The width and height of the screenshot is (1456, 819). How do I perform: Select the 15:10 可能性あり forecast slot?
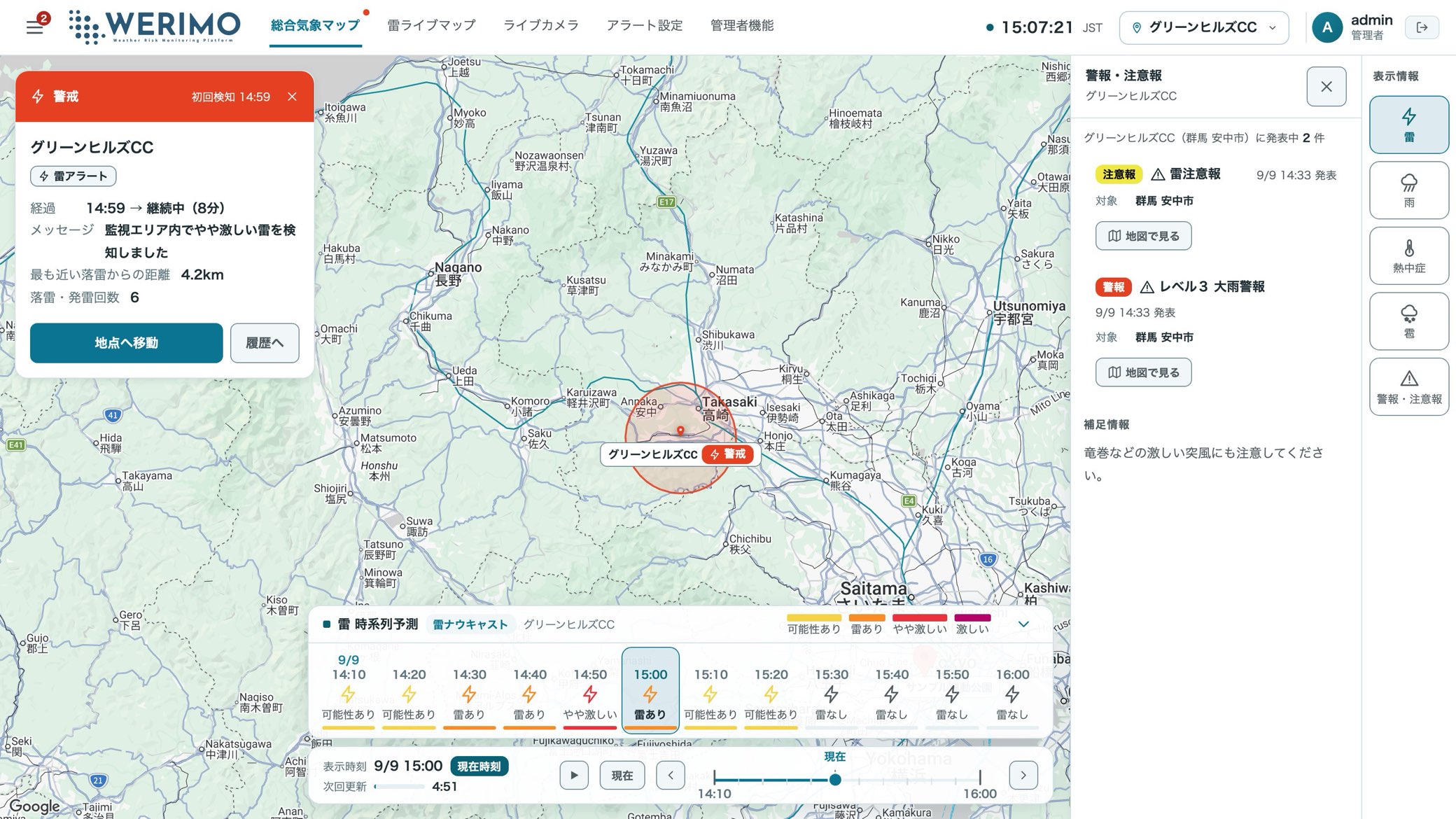click(710, 690)
